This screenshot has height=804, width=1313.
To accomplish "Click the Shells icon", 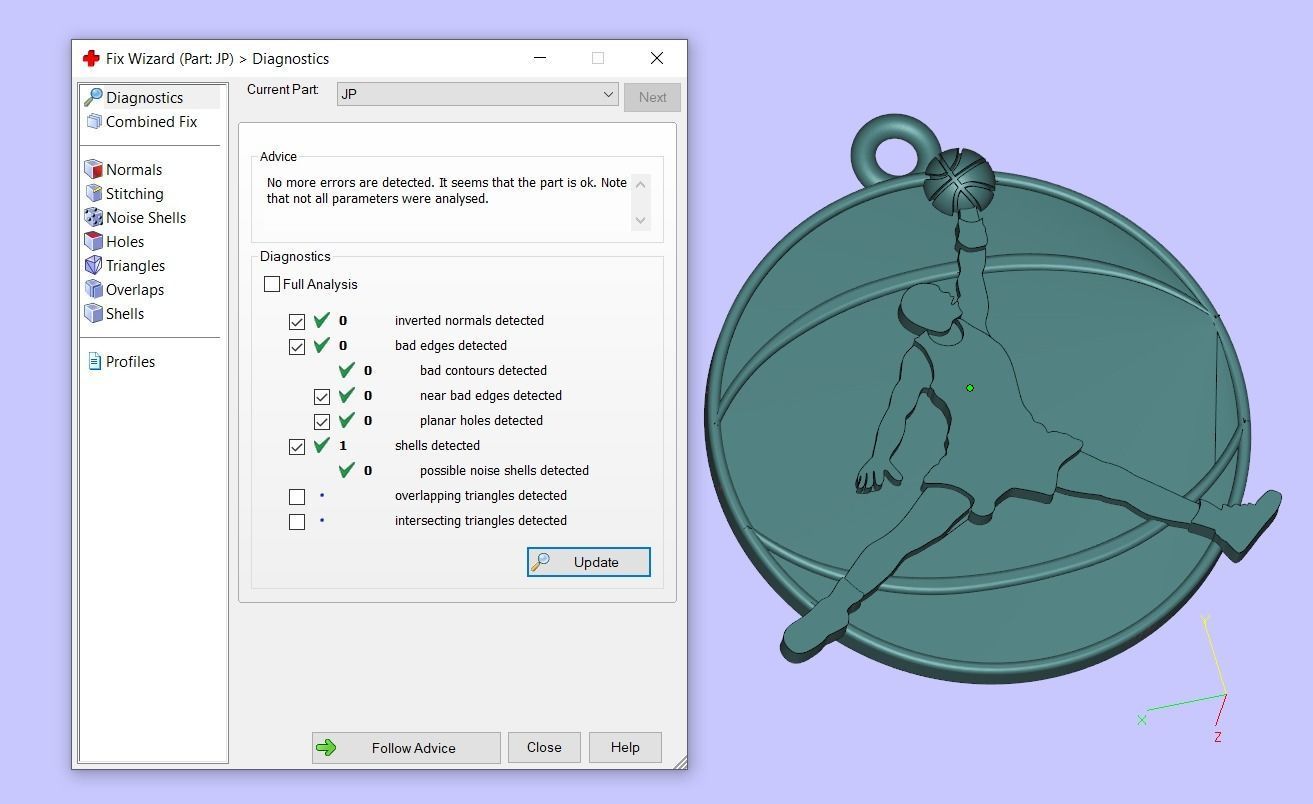I will pyautogui.click(x=94, y=313).
